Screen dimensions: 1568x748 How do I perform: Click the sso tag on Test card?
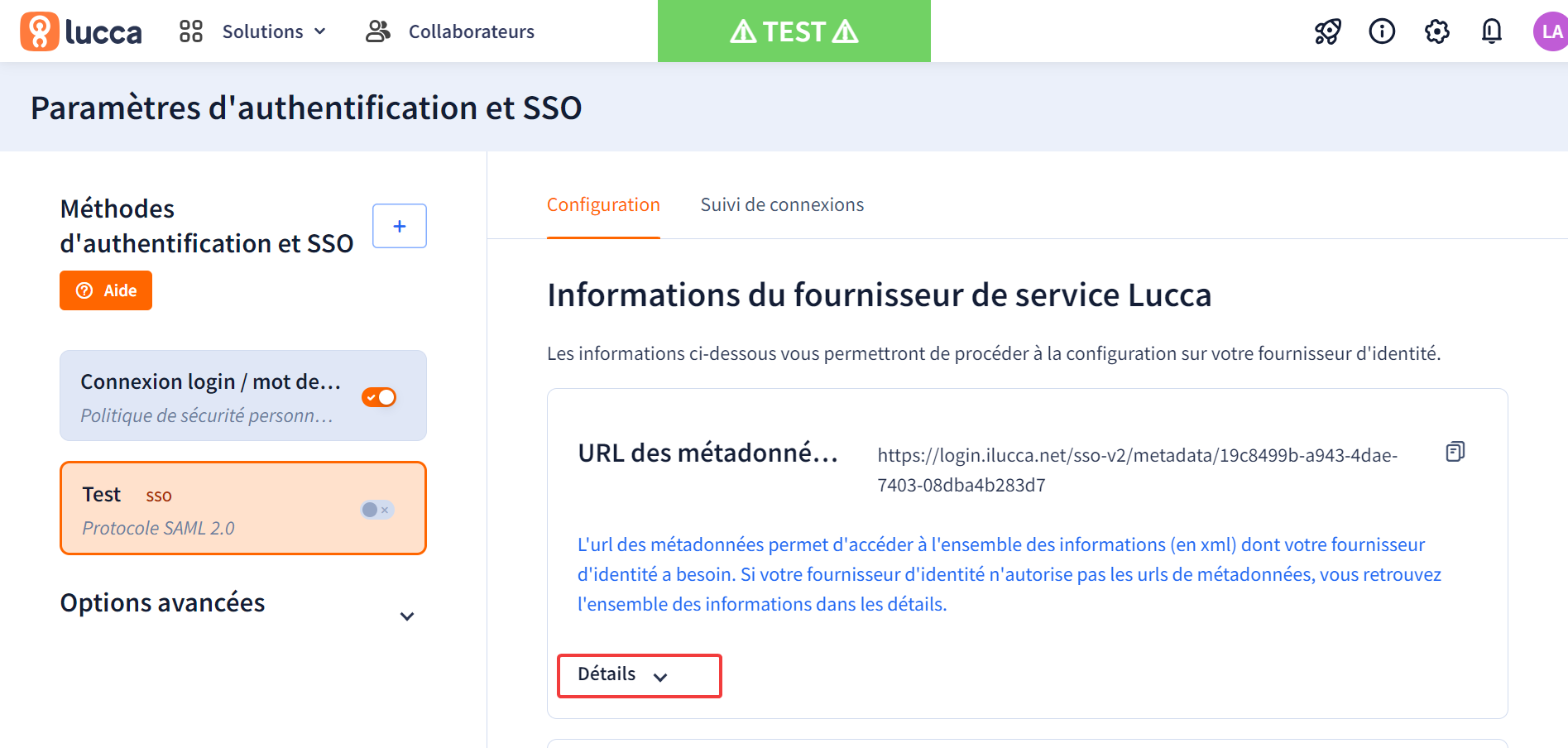tap(159, 496)
